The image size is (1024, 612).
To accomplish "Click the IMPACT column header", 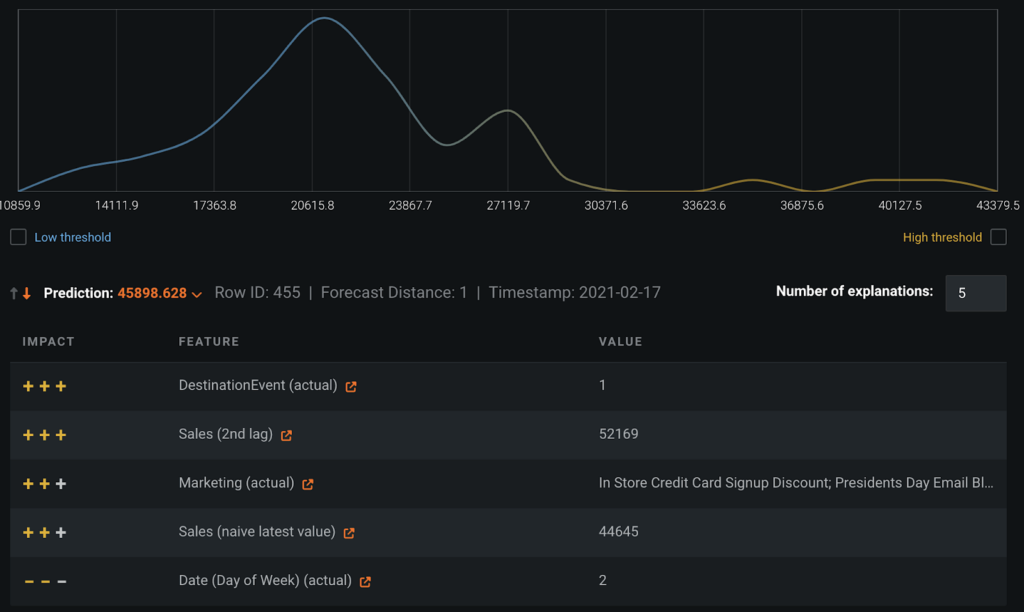I will (x=46, y=341).
